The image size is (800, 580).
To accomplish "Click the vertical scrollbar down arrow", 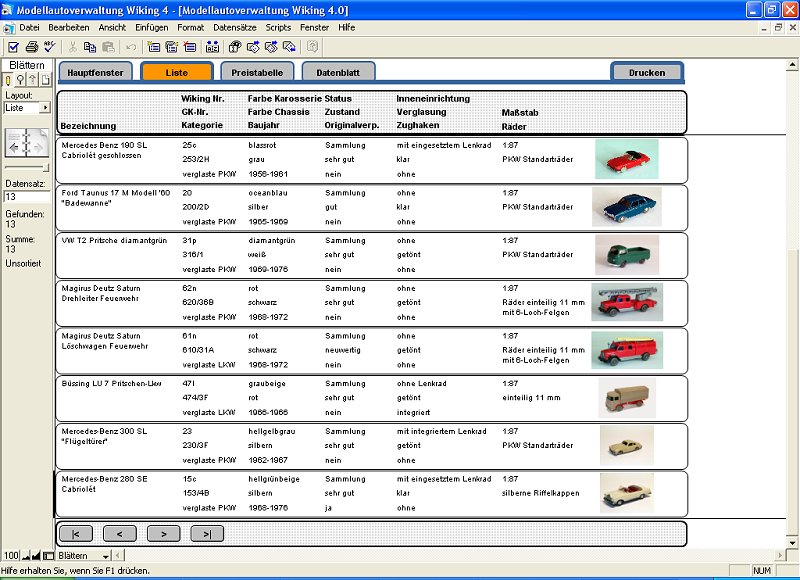I will click(x=792, y=543).
